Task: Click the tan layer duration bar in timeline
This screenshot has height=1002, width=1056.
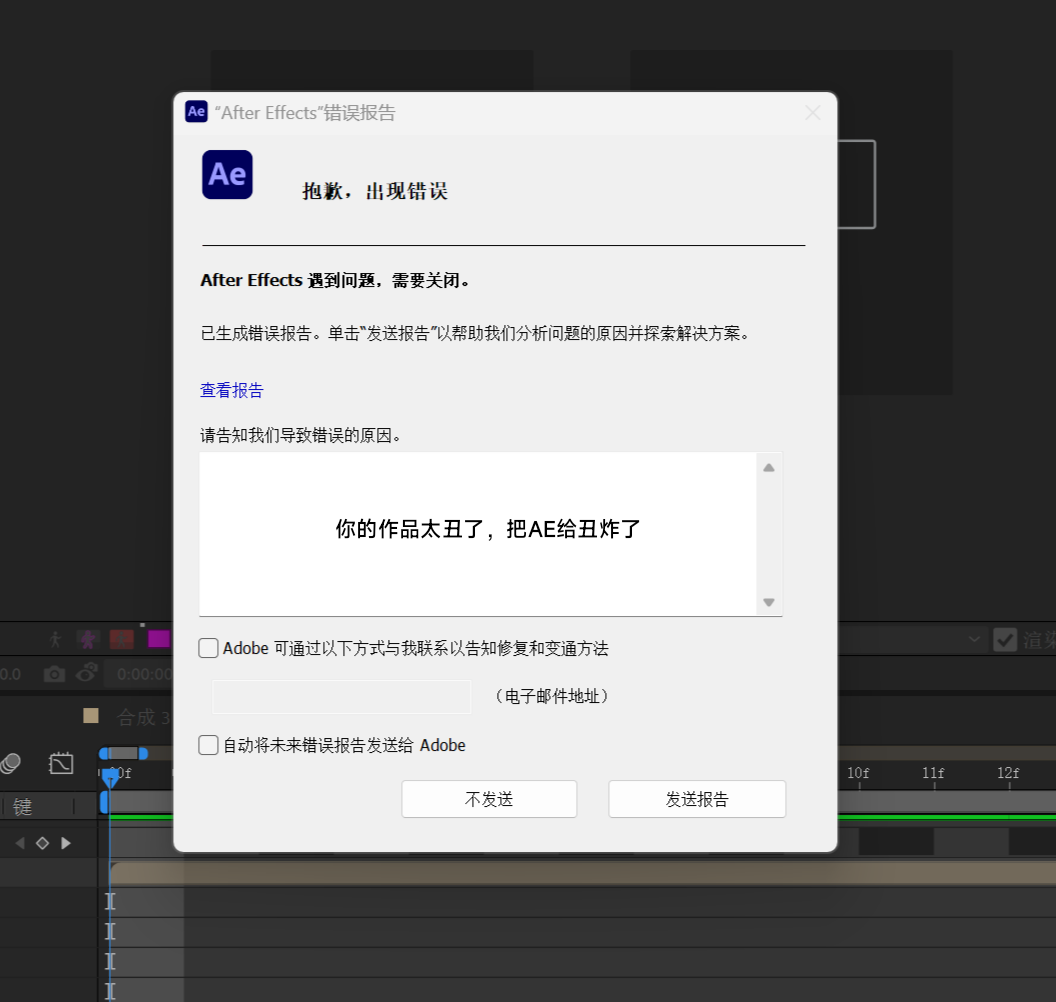Action: coord(583,873)
